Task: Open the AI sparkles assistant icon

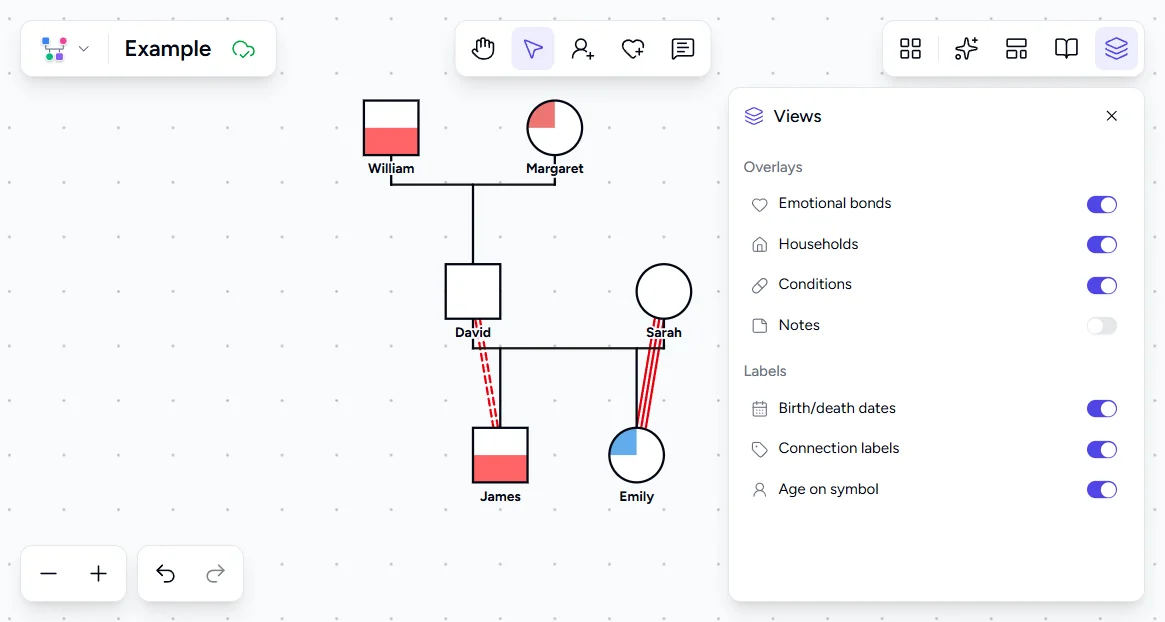Action: coord(966,49)
